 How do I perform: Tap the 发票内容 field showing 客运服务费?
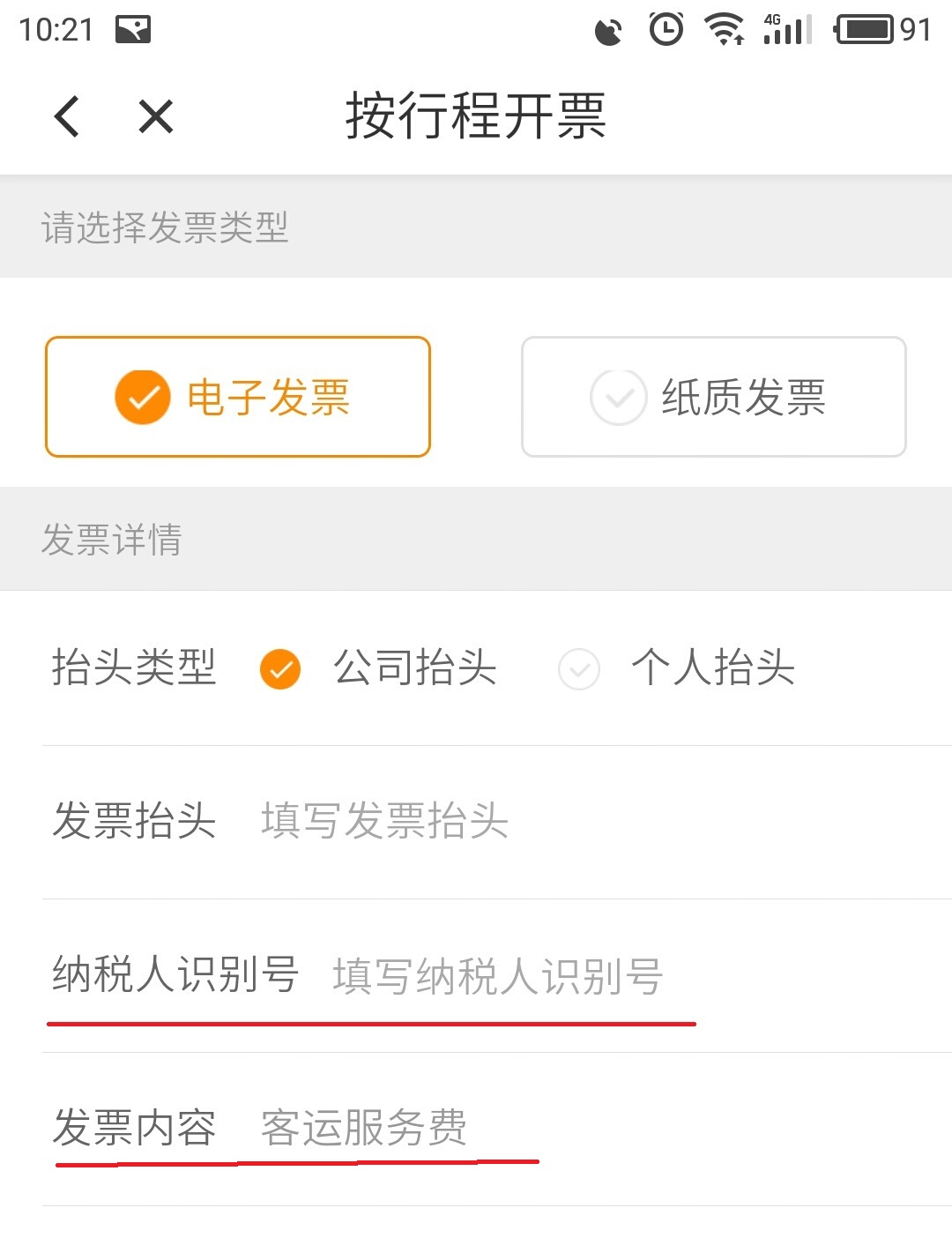click(x=363, y=1127)
